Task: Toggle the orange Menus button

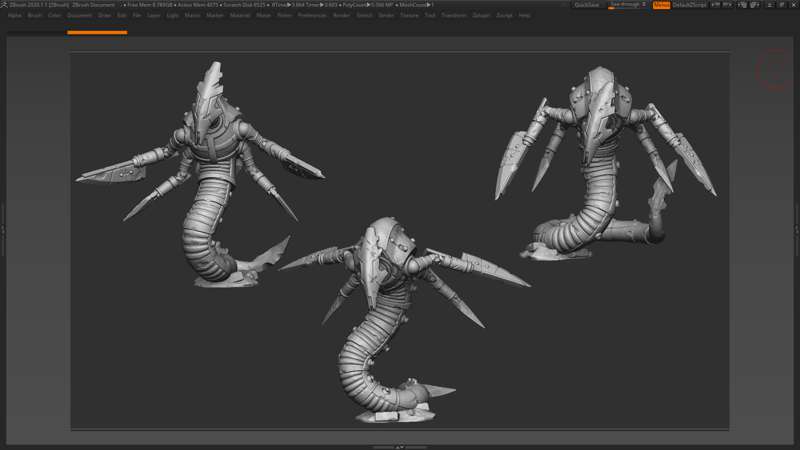Action: tap(661, 5)
